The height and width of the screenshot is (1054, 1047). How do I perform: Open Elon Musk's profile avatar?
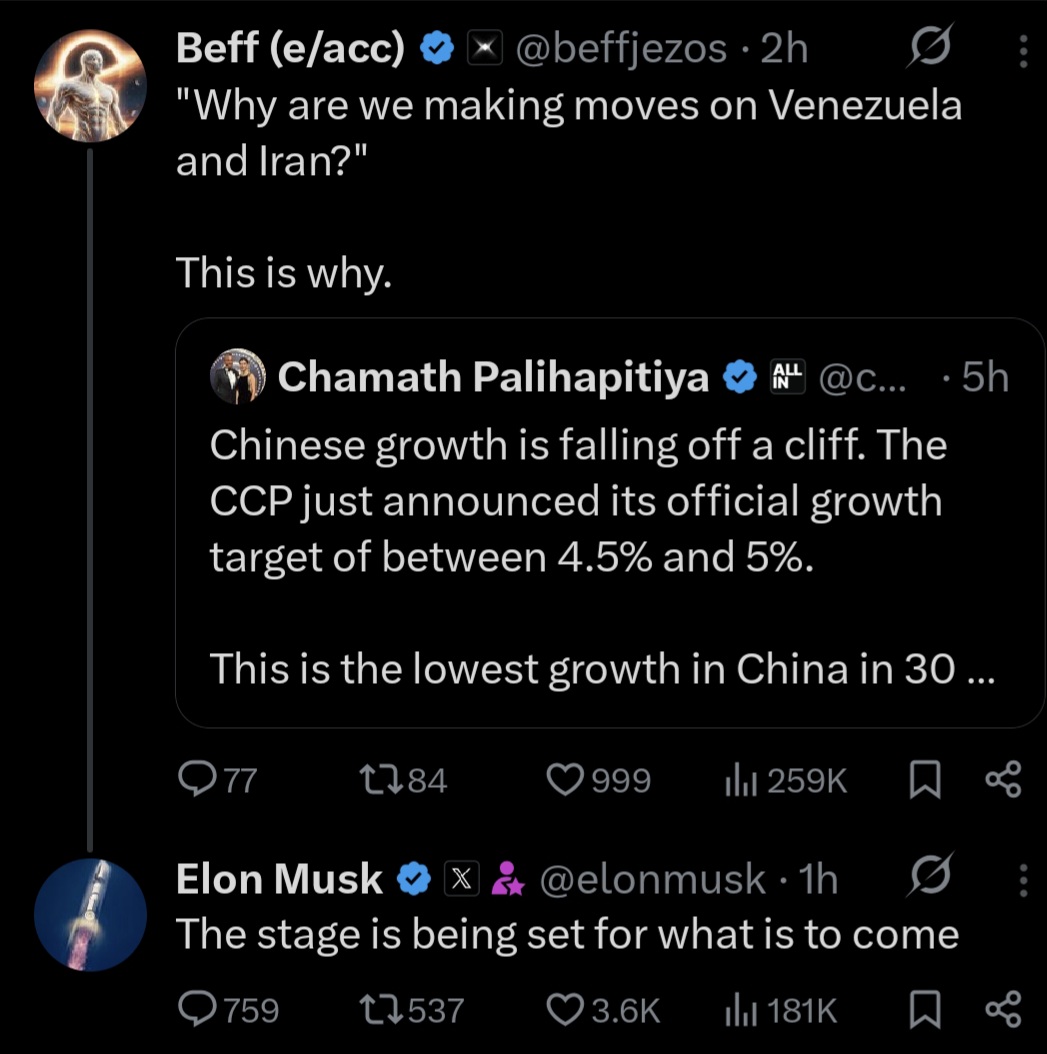point(90,914)
